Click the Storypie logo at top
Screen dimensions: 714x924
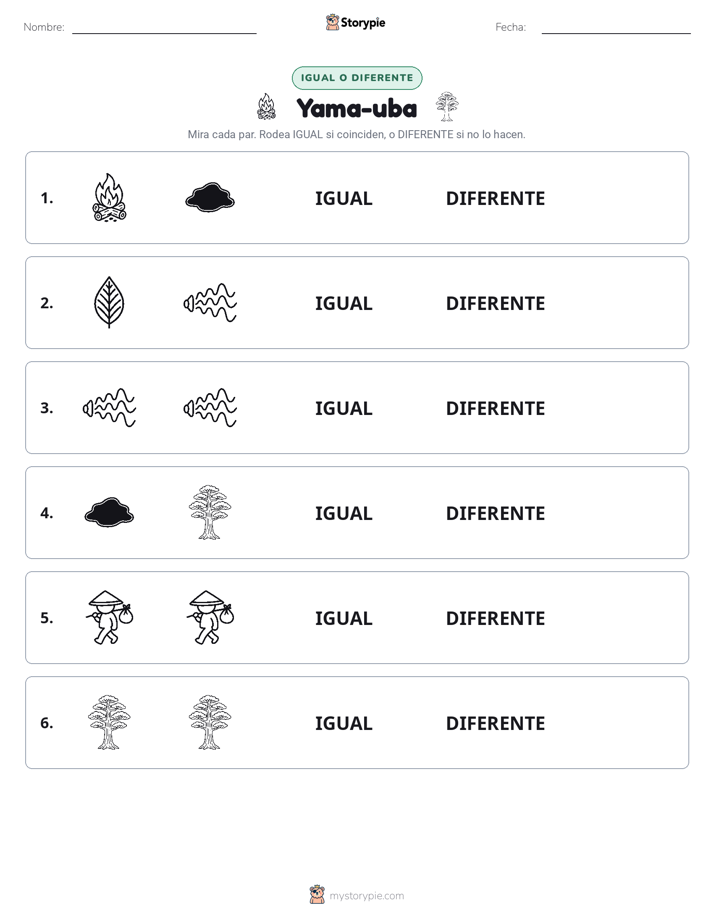pos(355,22)
